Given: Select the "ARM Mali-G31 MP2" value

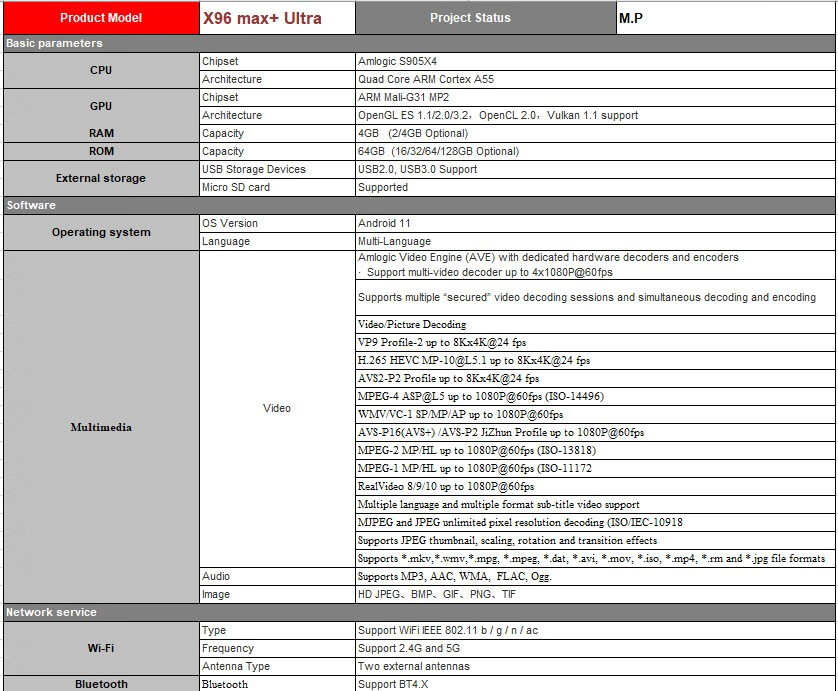Looking at the screenshot, I should pyautogui.click(x=595, y=97).
